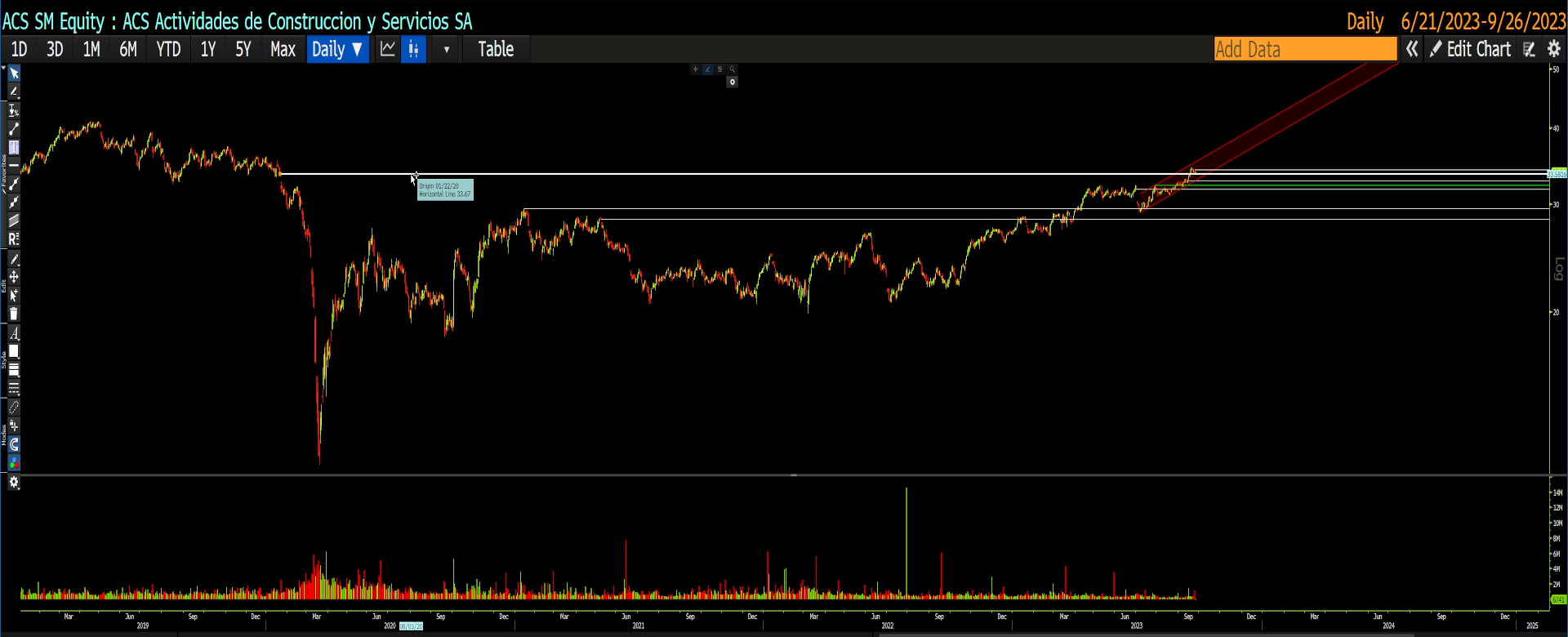Open chart settings gear at top right
Image resolution: width=1568 pixels, height=637 pixels.
point(1554,49)
